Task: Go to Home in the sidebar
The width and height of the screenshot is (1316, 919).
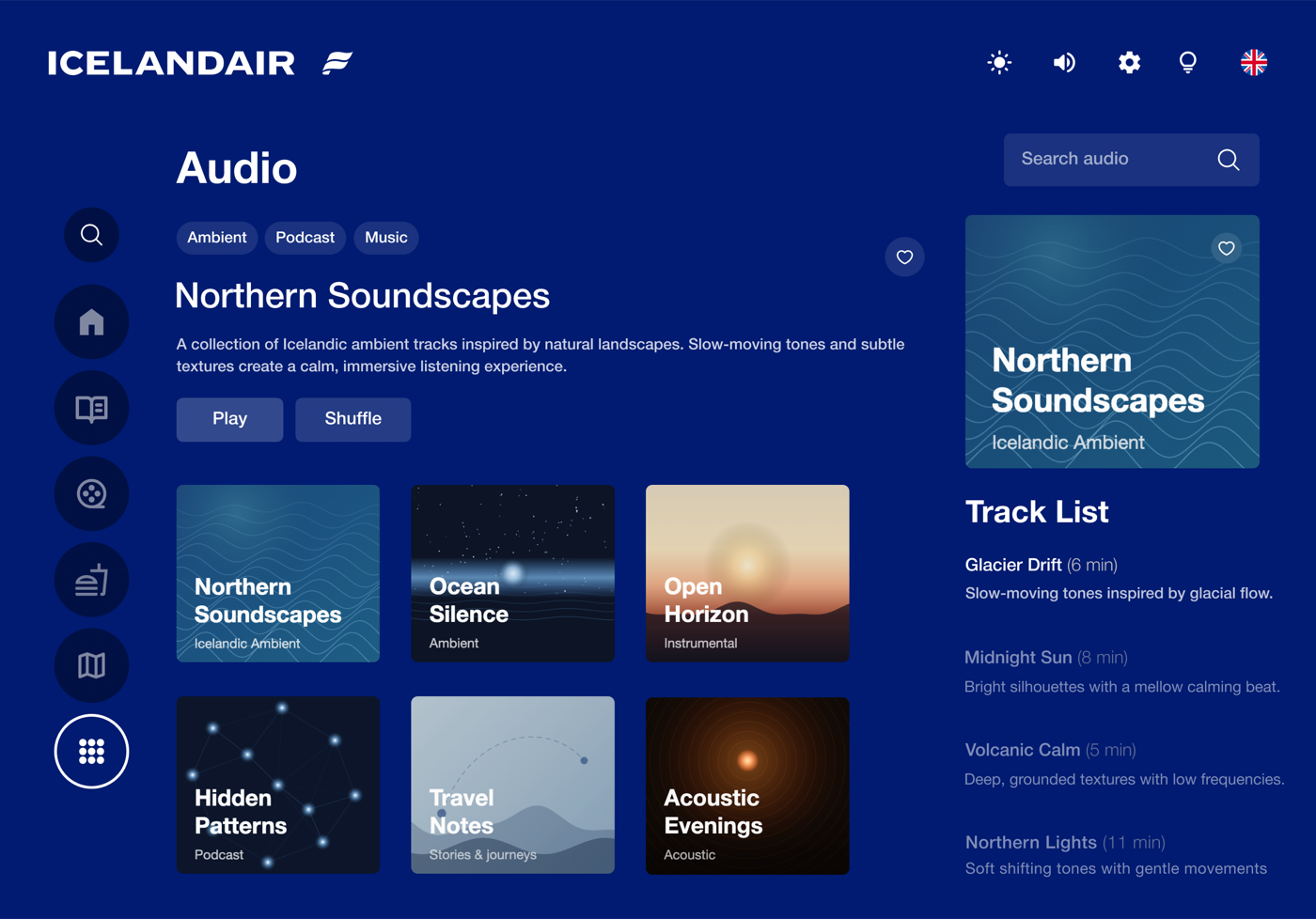Action: tap(91, 321)
